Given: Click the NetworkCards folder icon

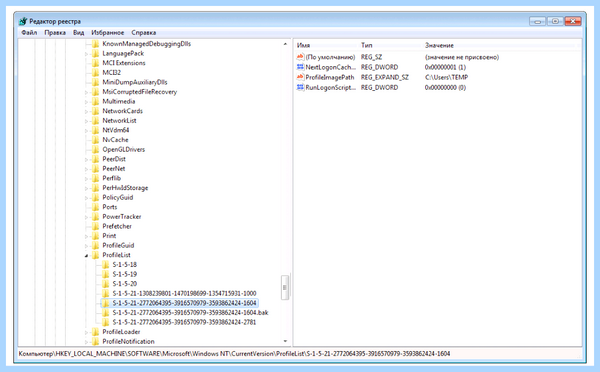Looking at the screenshot, I should 95,111.
